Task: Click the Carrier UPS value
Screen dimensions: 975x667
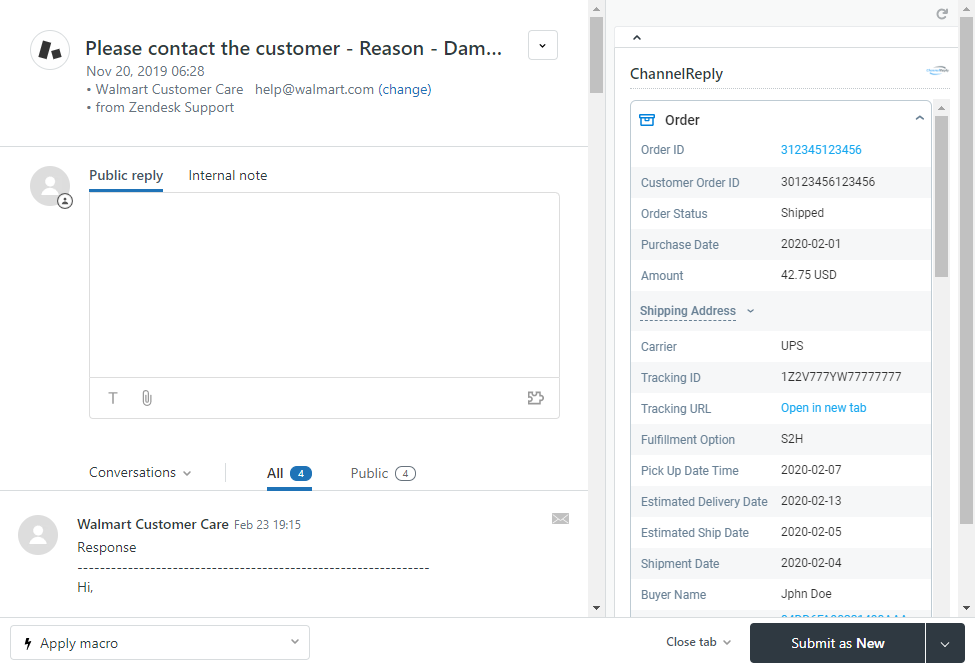Action: tap(792, 346)
